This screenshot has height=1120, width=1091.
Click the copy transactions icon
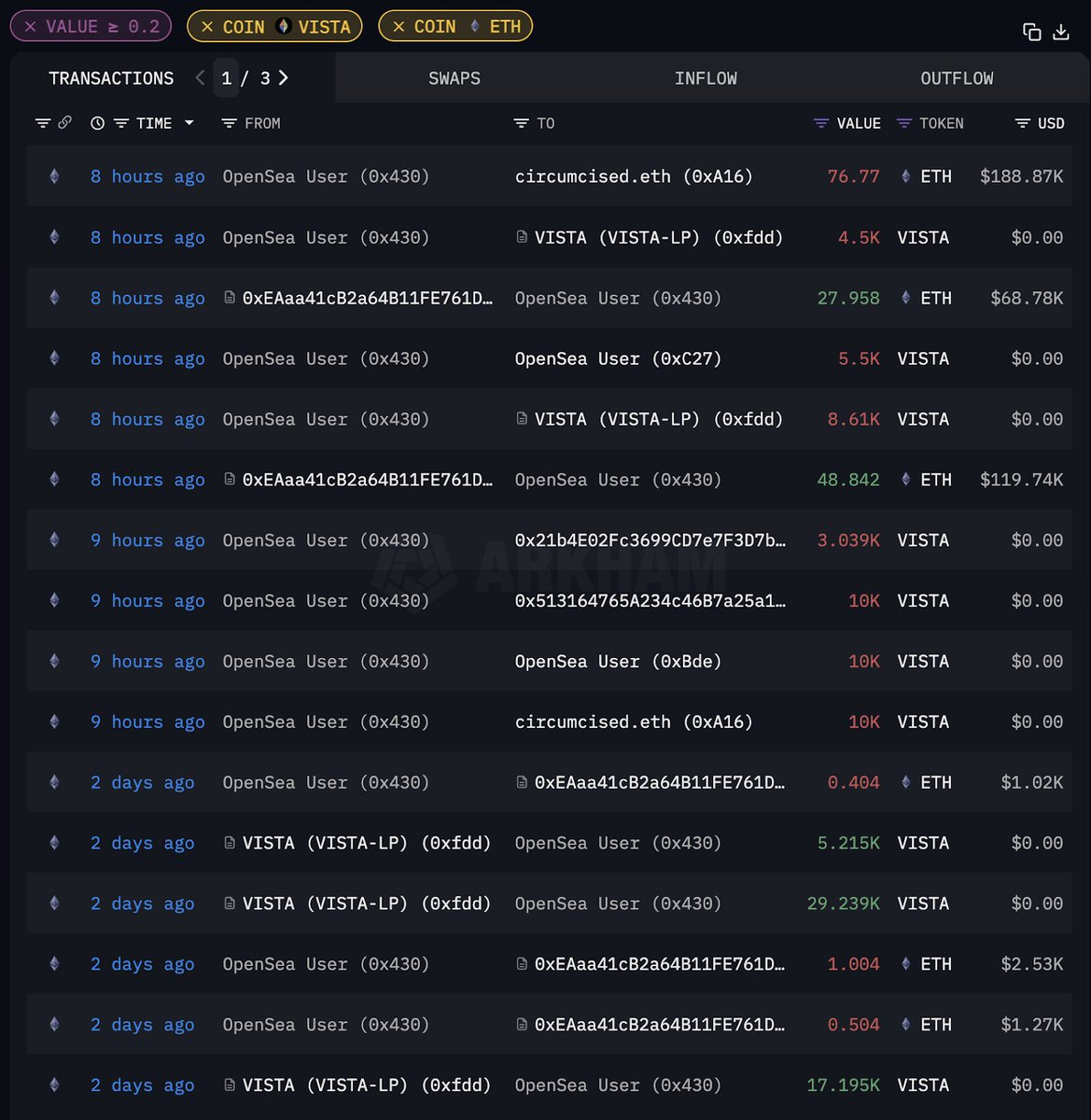[1031, 31]
